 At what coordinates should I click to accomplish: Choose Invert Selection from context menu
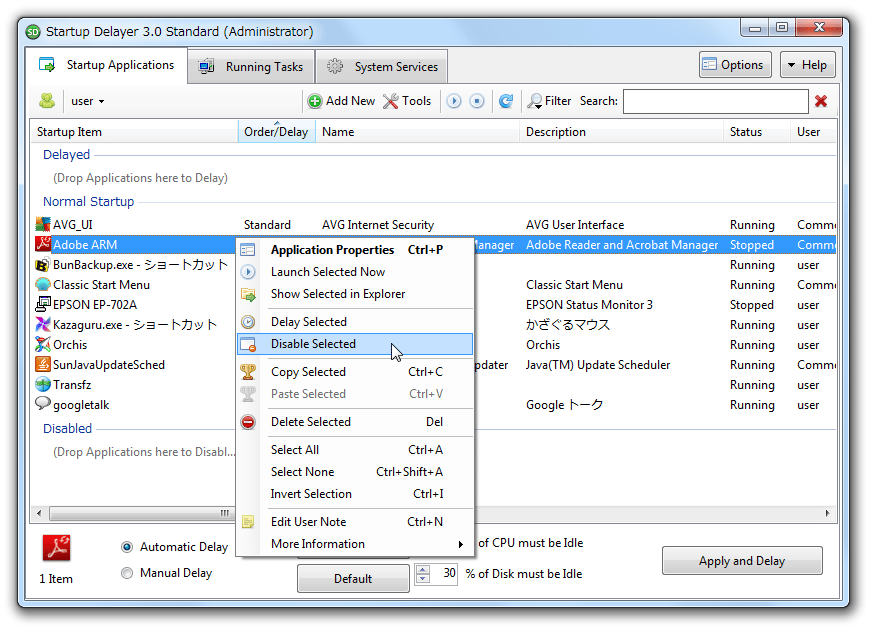click(x=356, y=494)
